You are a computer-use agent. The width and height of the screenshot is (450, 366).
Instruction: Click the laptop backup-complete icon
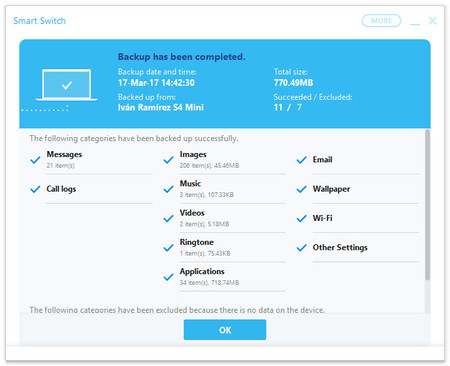[x=67, y=85]
